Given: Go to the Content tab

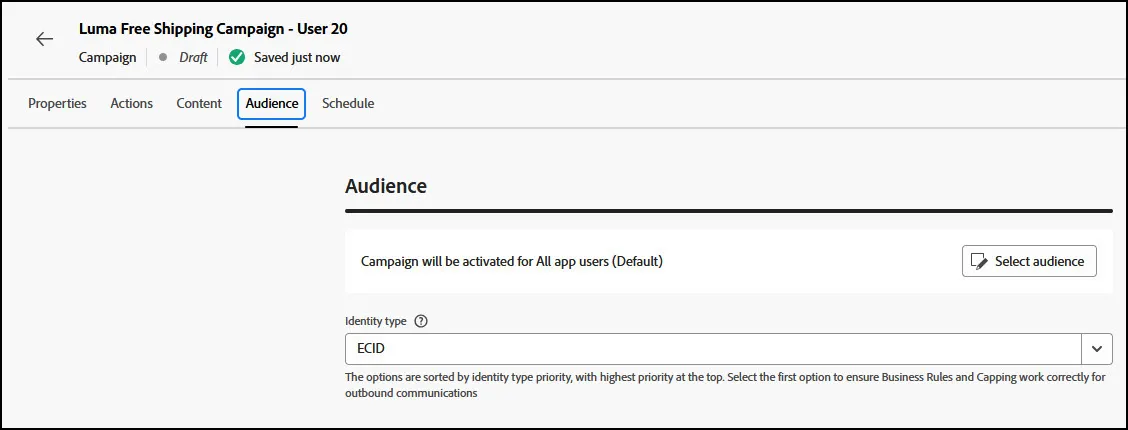Looking at the screenshot, I should (199, 104).
